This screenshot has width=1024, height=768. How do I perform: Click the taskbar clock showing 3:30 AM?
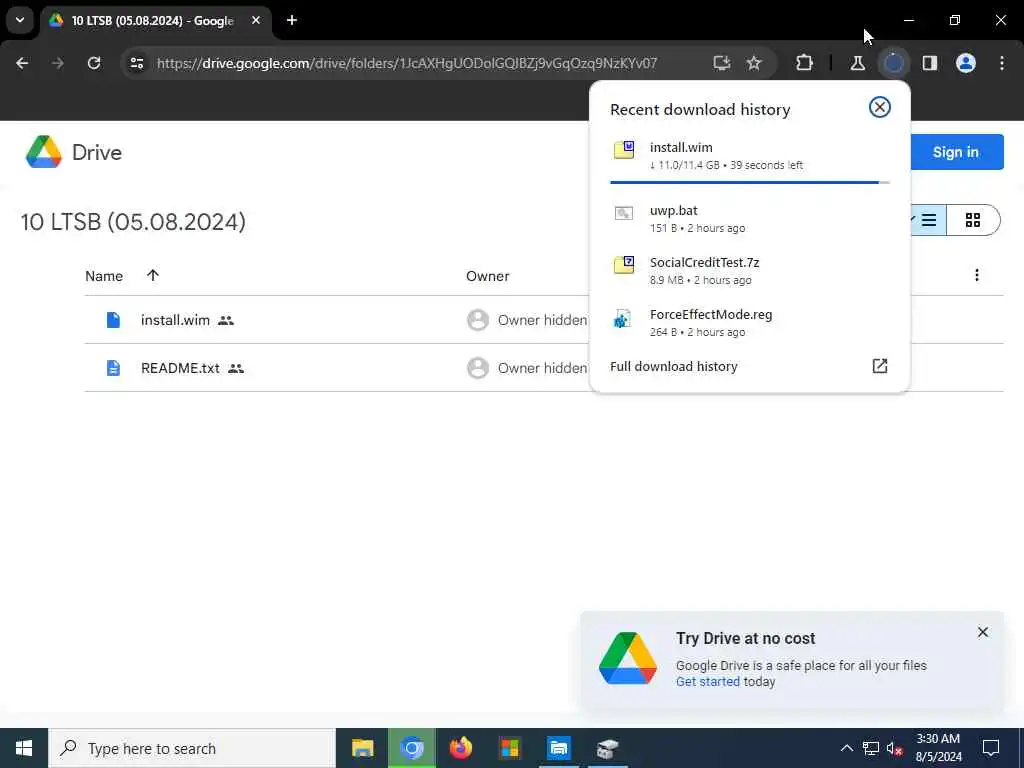[938, 748]
